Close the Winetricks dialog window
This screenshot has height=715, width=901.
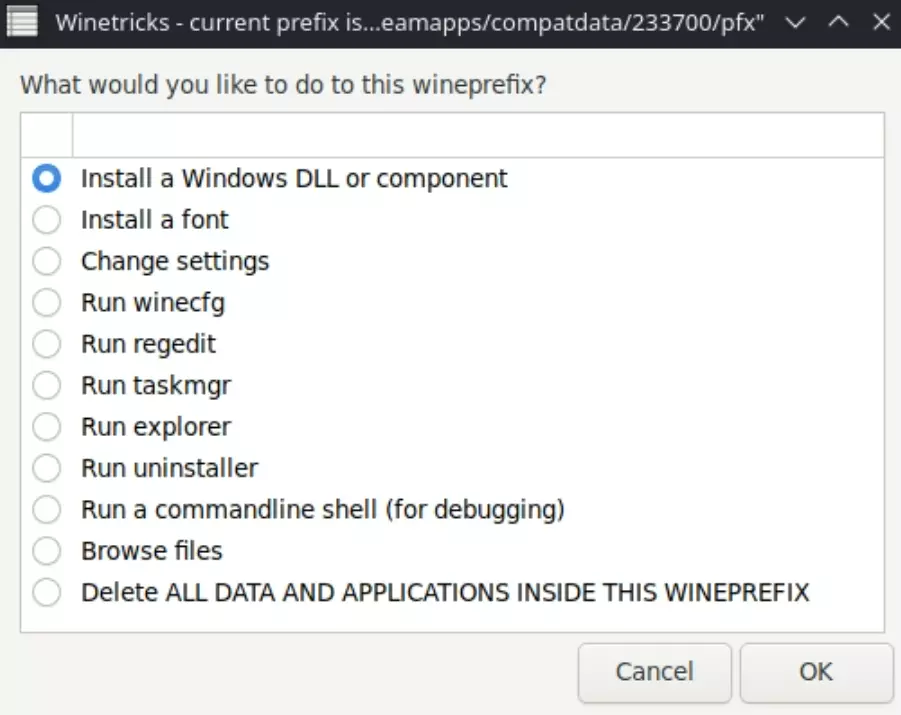tap(880, 22)
